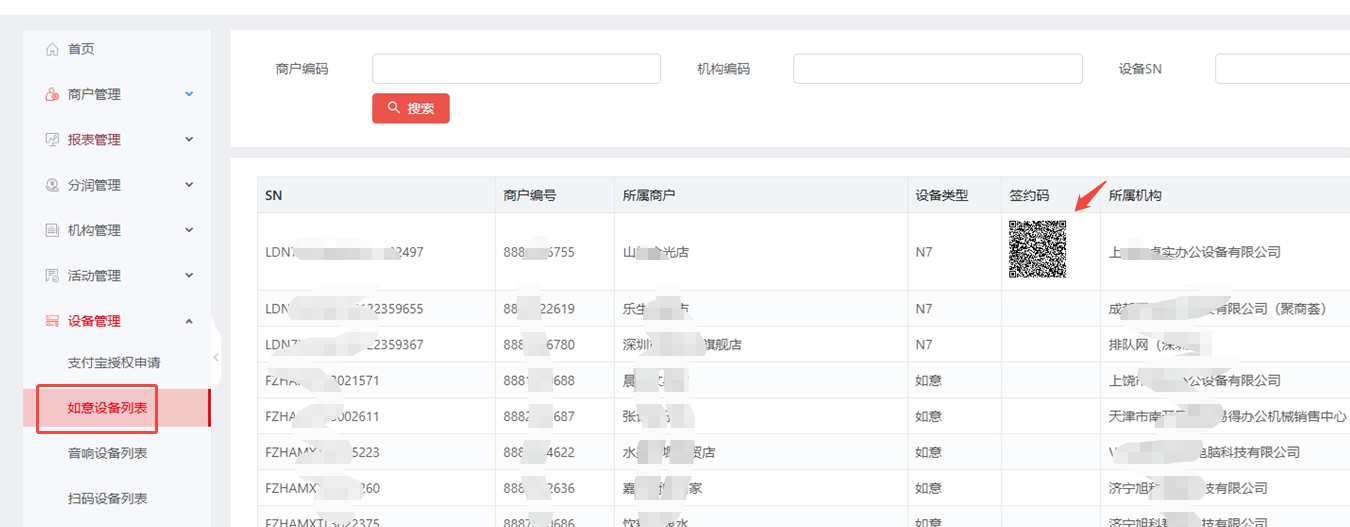Click the 上饶 办公设备有限公司 organization cell
1350x527 pixels.
pyautogui.click(x=1225, y=381)
